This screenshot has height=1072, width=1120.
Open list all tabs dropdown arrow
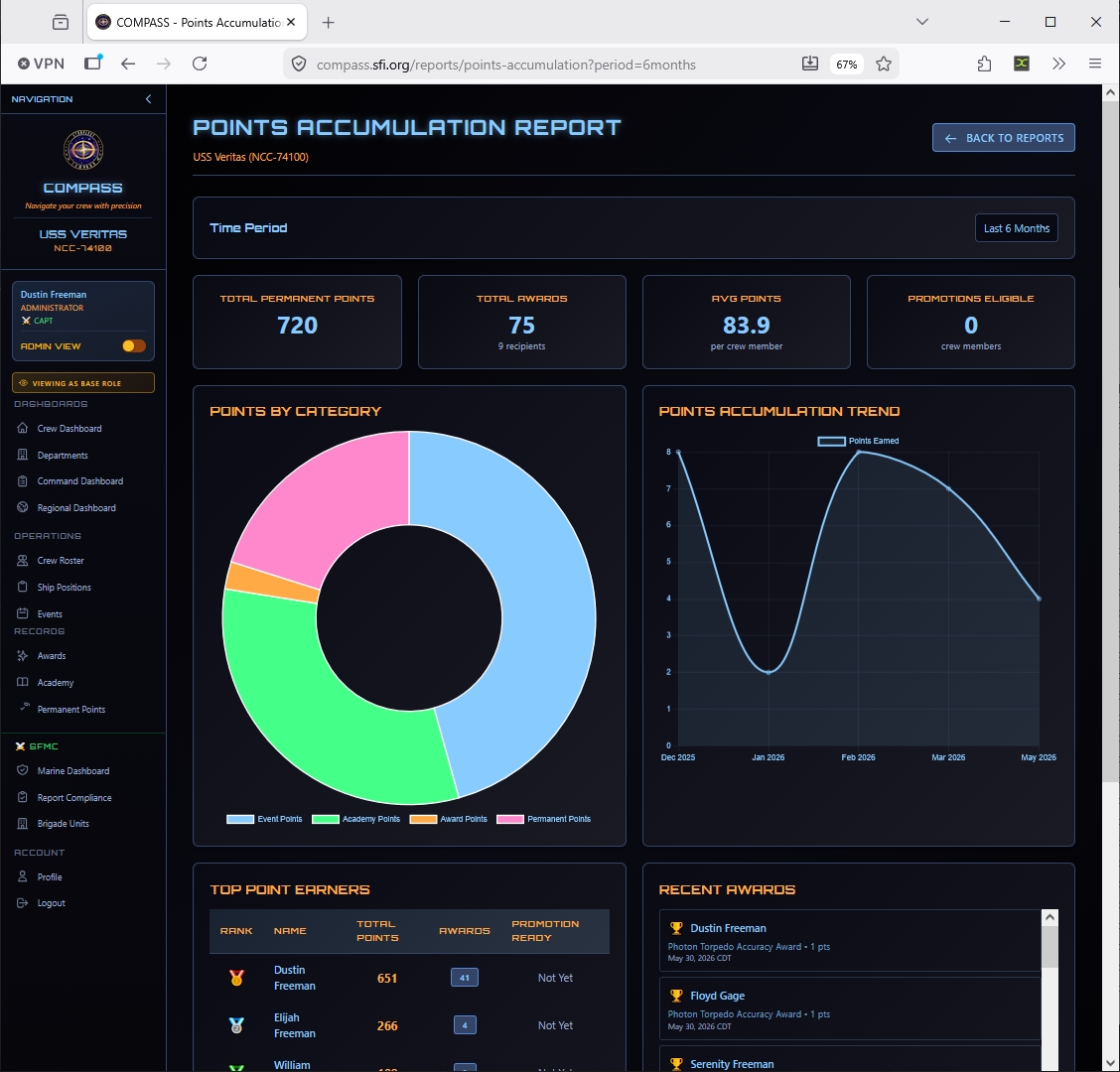(x=922, y=22)
